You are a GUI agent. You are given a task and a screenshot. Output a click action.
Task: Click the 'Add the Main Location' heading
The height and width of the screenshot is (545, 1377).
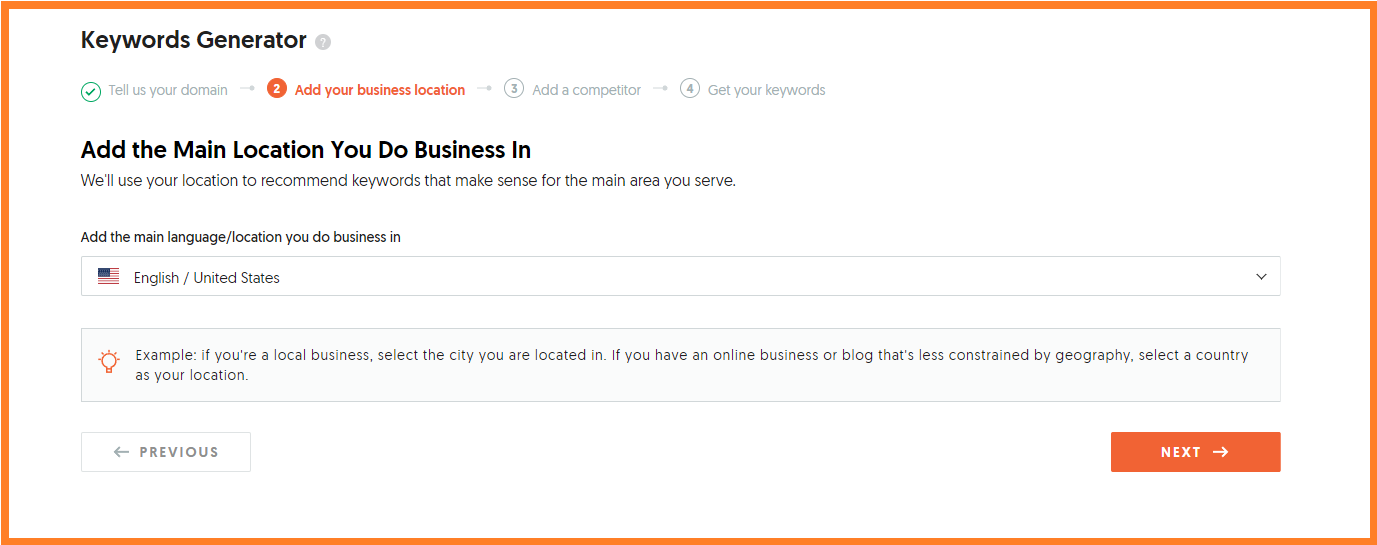pos(306,150)
